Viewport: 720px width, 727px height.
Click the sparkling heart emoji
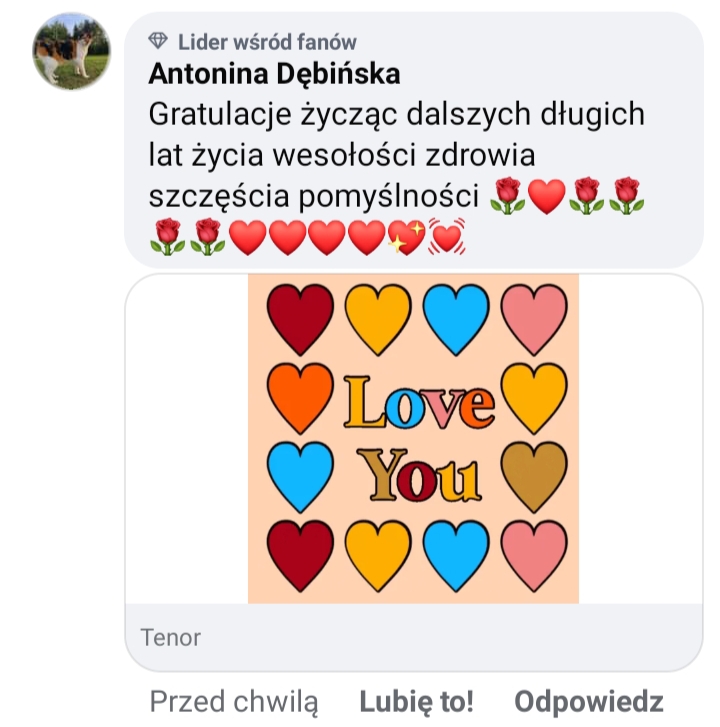tap(406, 236)
